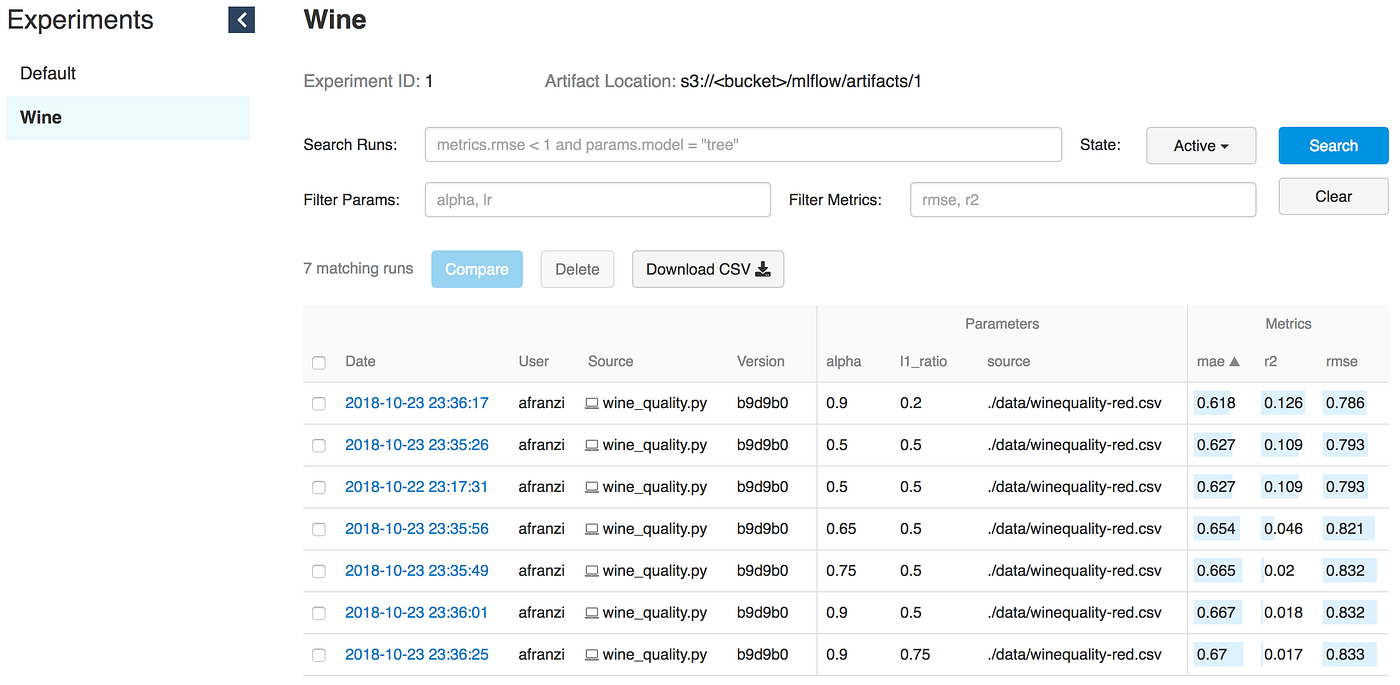Click the Delete button
The width and height of the screenshot is (1400, 685).
[577, 269]
